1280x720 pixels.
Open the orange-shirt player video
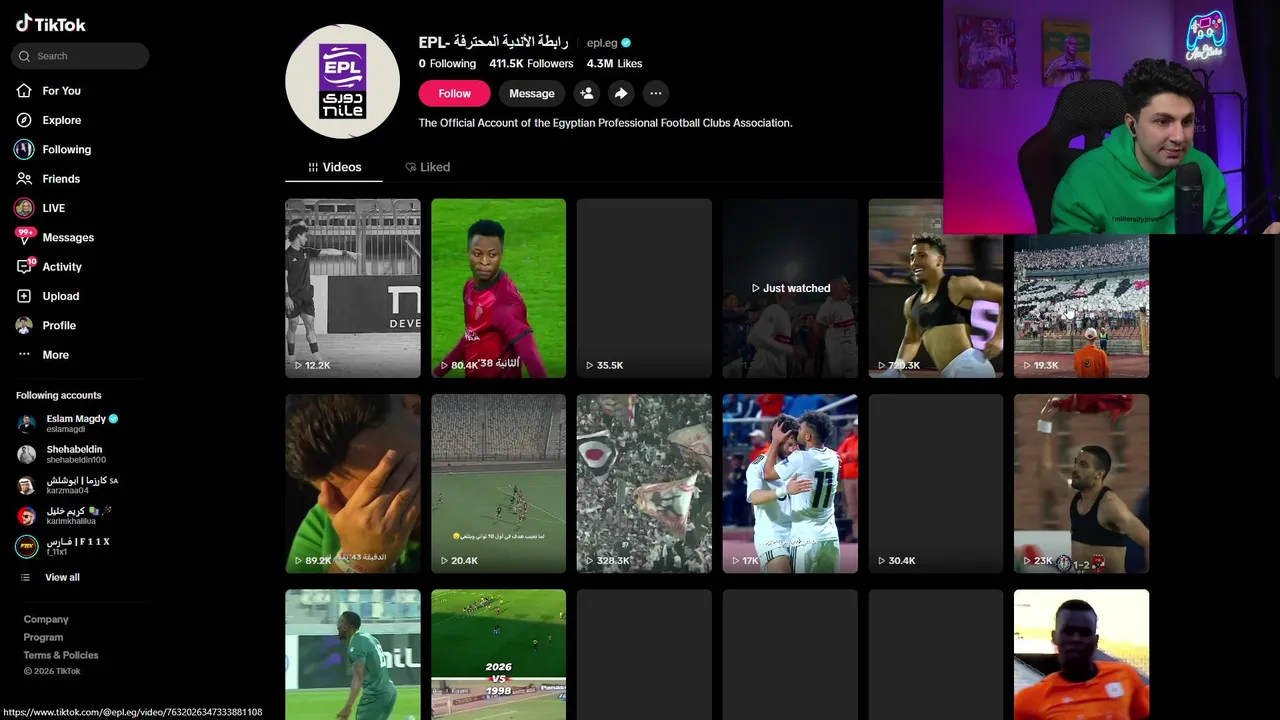click(x=1082, y=654)
